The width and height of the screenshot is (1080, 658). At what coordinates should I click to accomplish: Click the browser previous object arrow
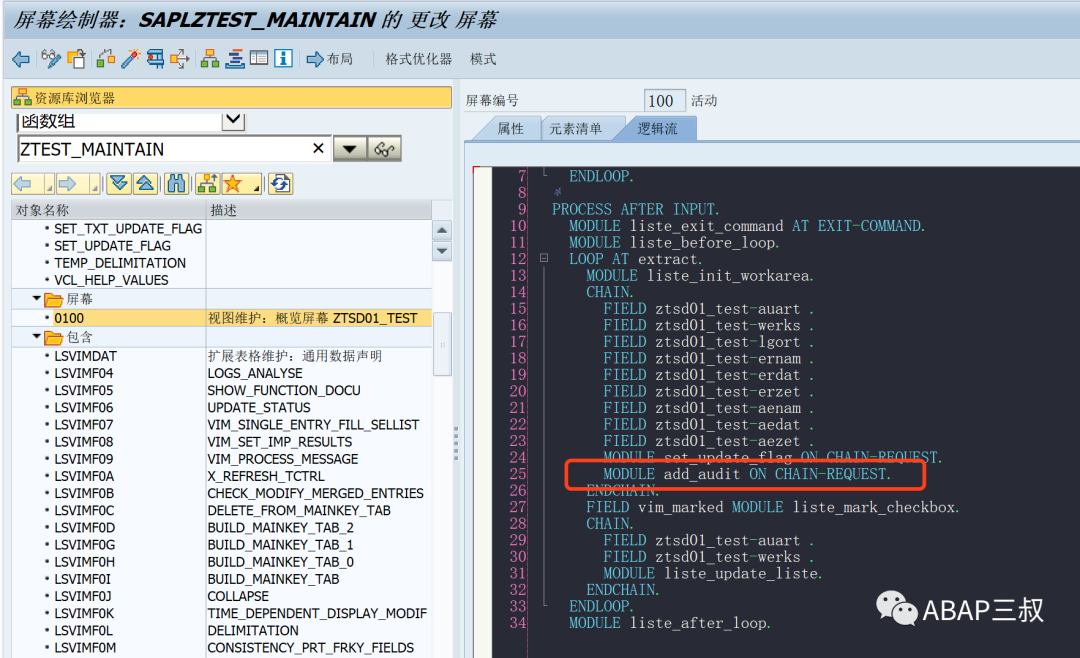point(25,184)
